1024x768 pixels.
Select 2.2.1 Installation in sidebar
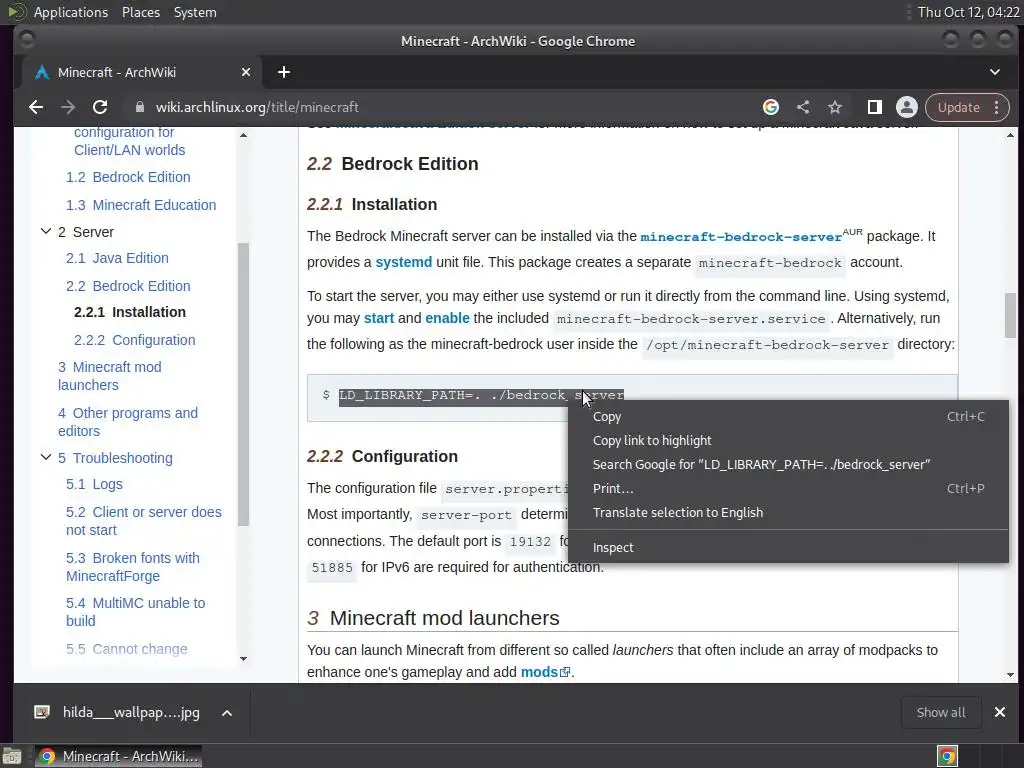(x=130, y=312)
